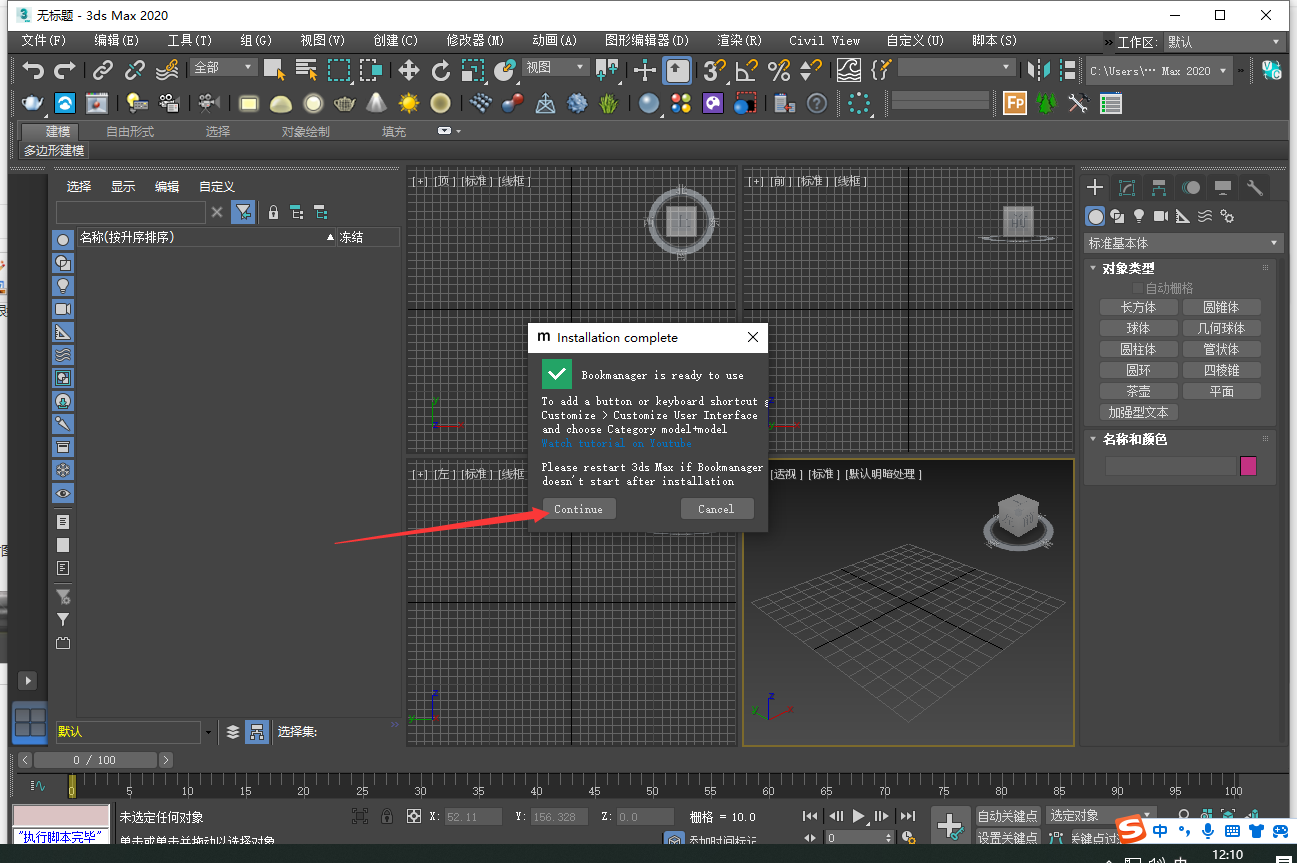Viewport: 1297px width, 863px height.
Task: Click Continue in Installation complete dialog
Action: pos(579,509)
